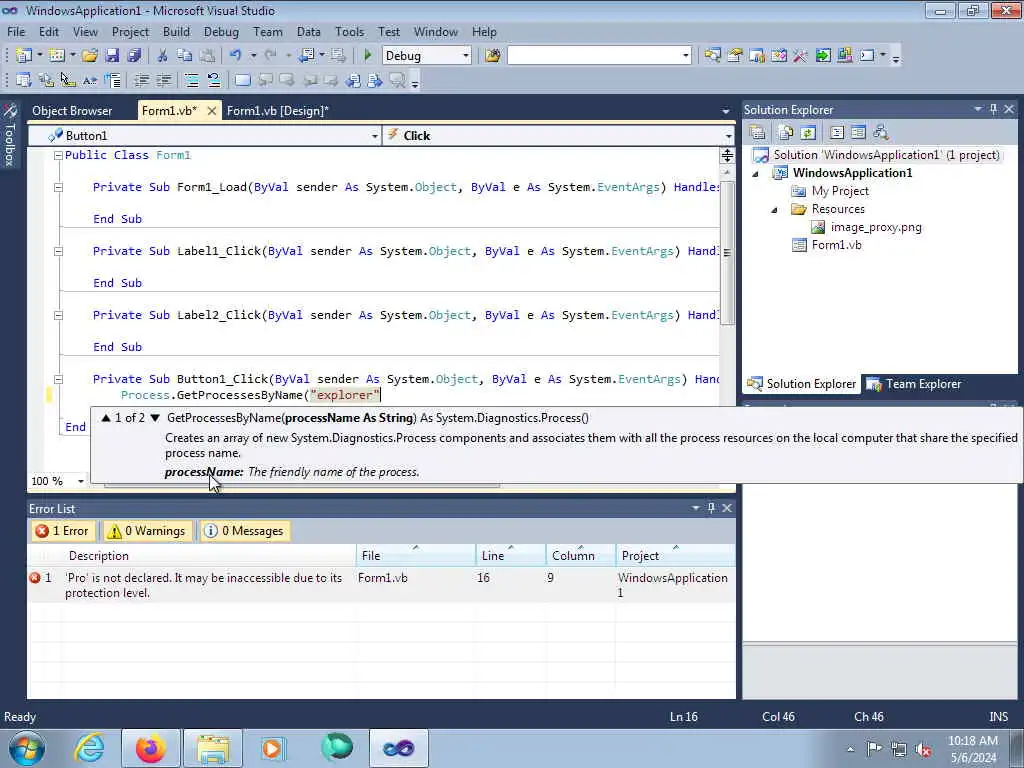This screenshot has width=1024, height=768.
Task: Click the Uncomment Selected Lines icon
Action: (x=214, y=80)
